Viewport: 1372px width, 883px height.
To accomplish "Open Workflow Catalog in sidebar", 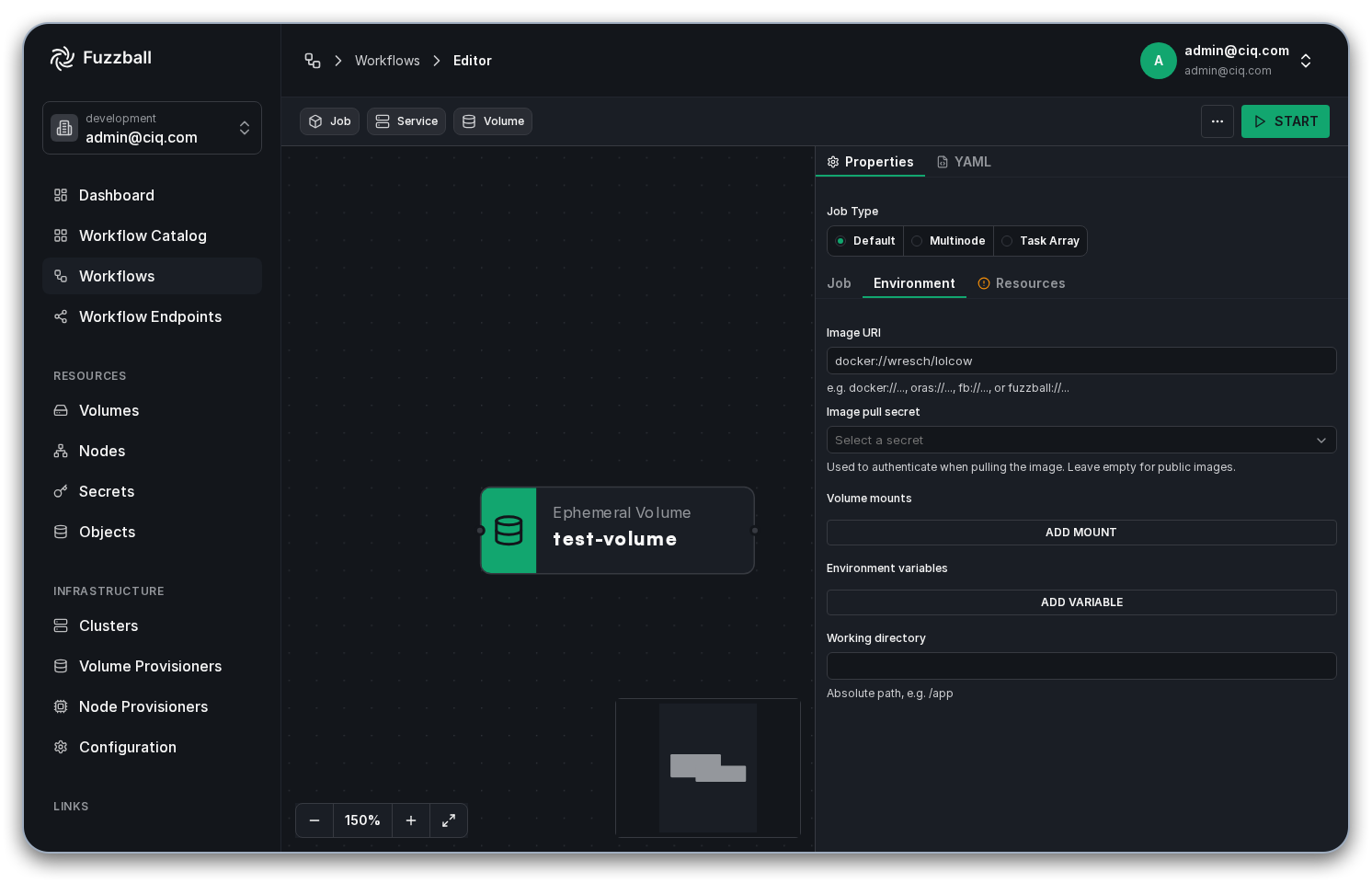I will tap(152, 235).
